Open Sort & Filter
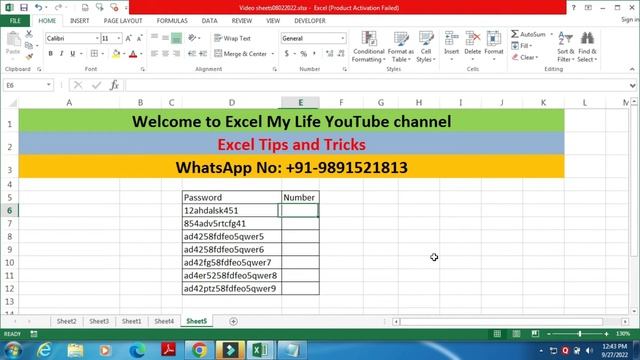640x360 pixels. pyautogui.click(x=565, y=47)
